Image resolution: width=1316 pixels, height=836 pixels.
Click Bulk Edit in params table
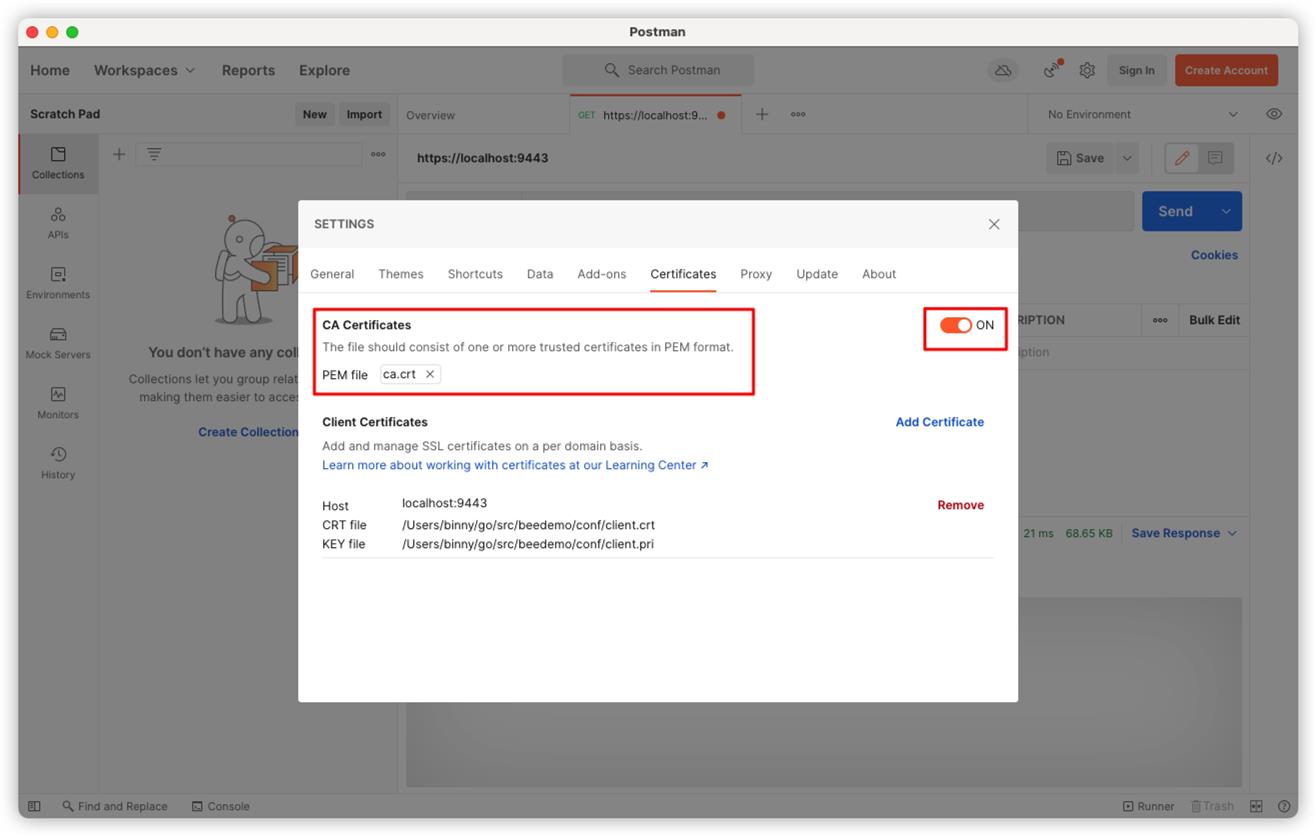pos(1214,320)
